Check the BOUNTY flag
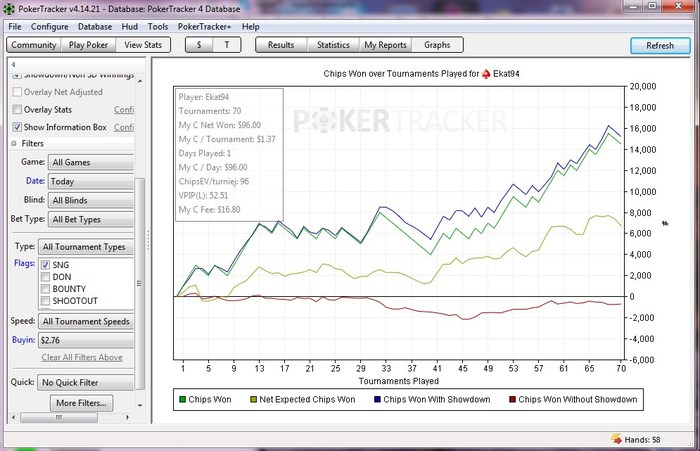 point(45,289)
